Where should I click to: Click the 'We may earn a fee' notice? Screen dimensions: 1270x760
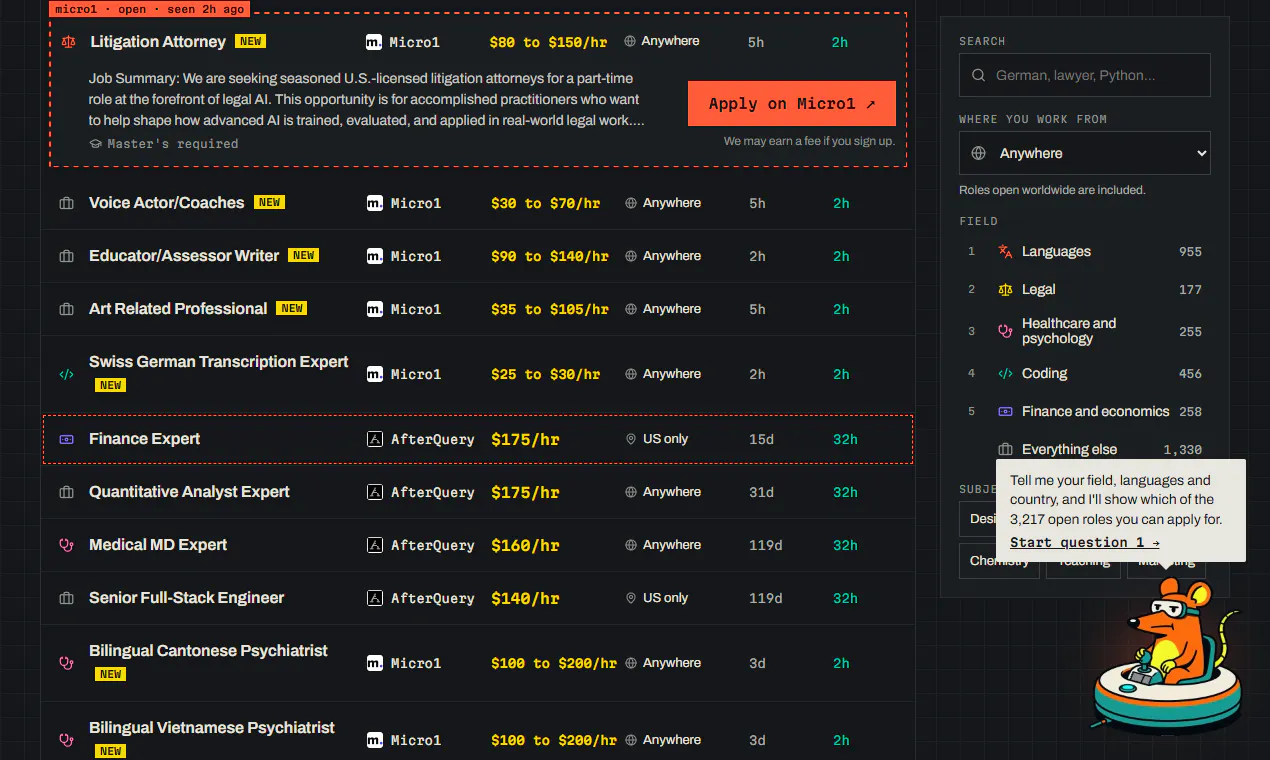[809, 142]
